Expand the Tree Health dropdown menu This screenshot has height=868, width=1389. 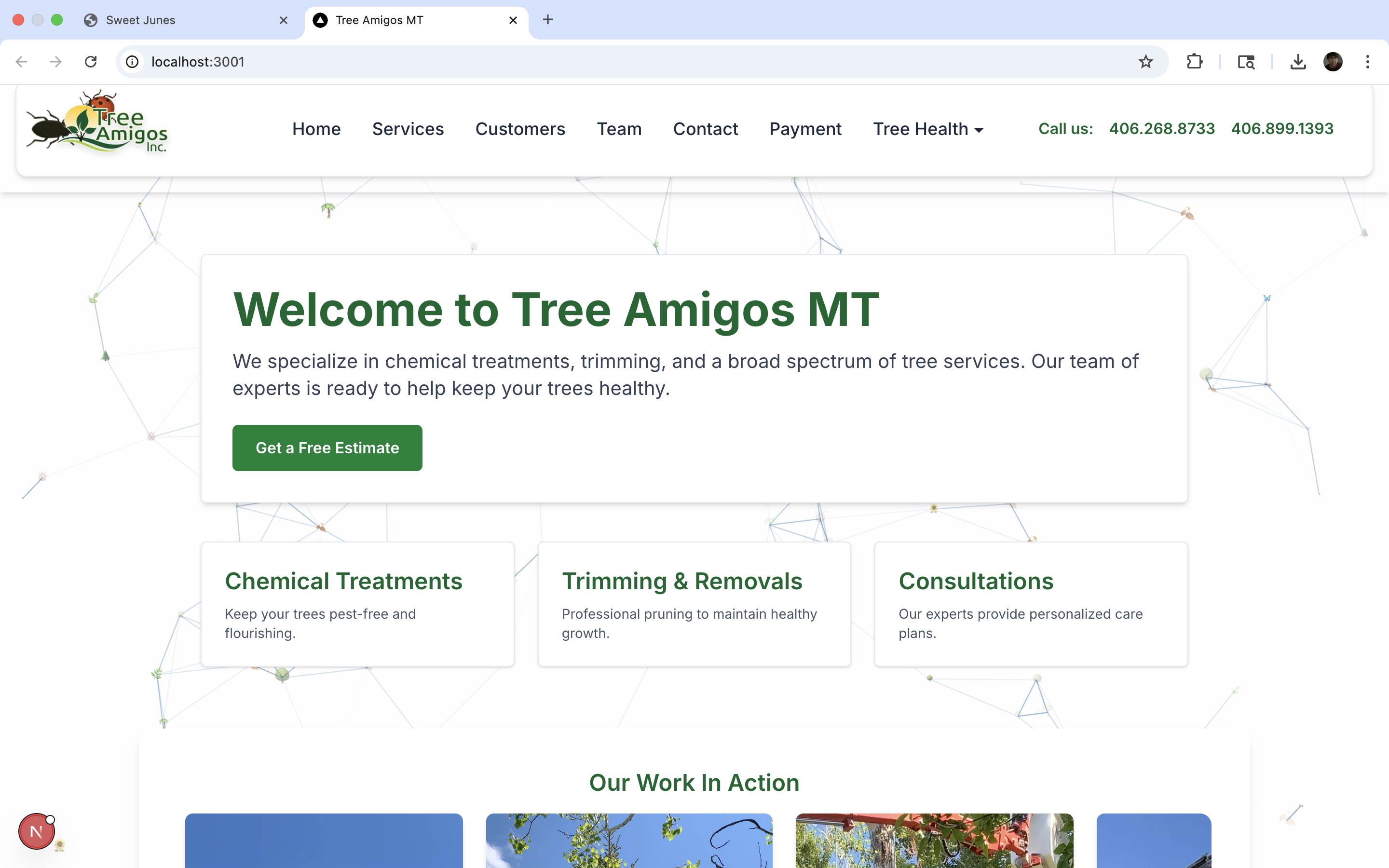pyautogui.click(x=928, y=129)
